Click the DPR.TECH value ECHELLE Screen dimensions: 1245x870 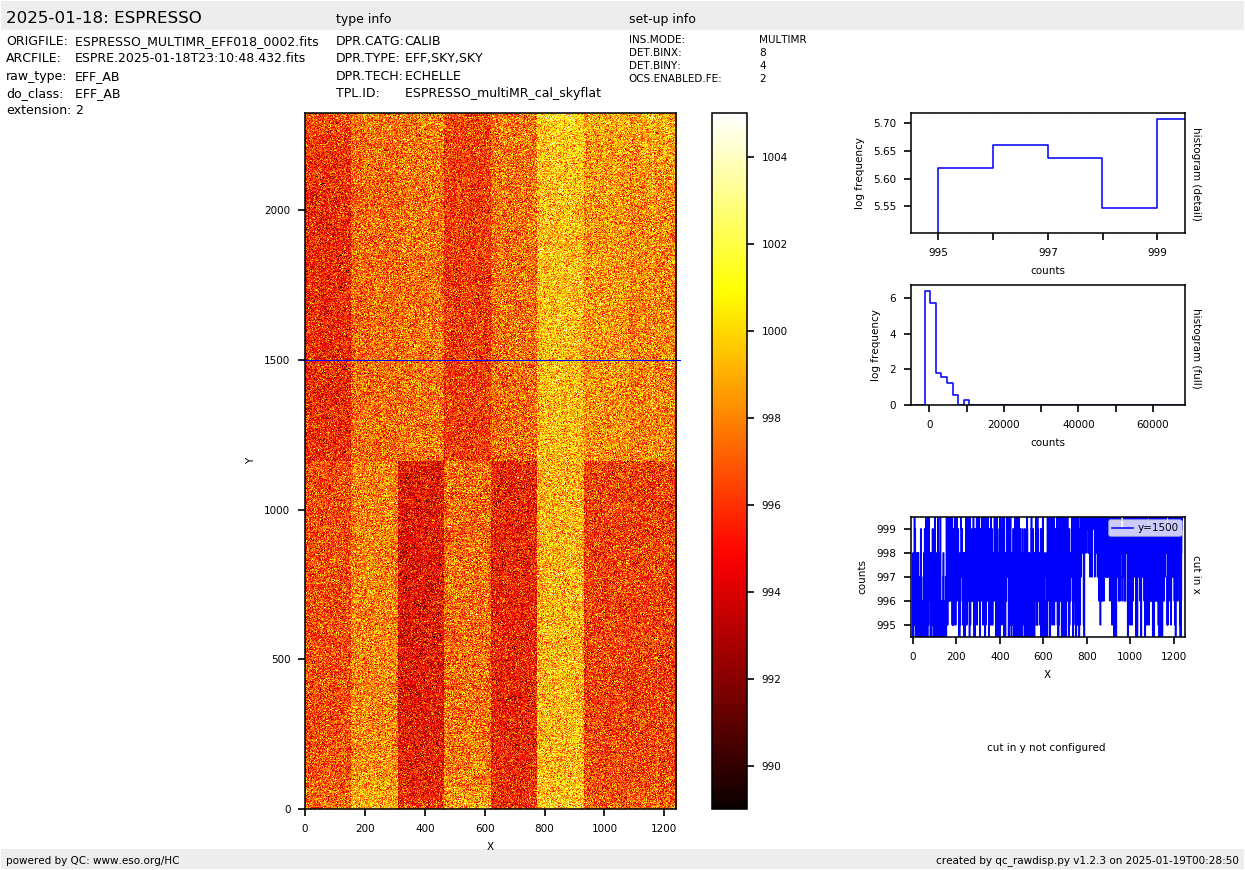432,76
